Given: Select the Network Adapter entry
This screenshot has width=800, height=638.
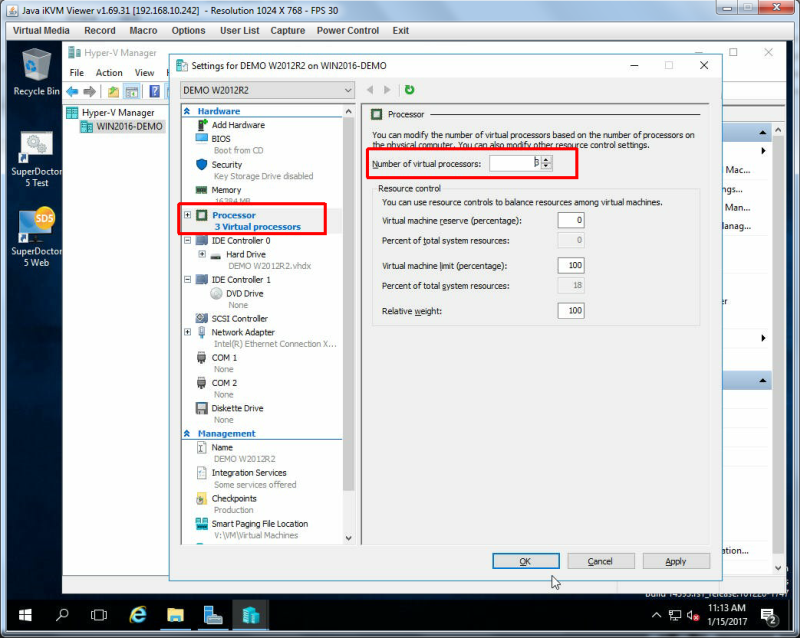Looking at the screenshot, I should 243,332.
